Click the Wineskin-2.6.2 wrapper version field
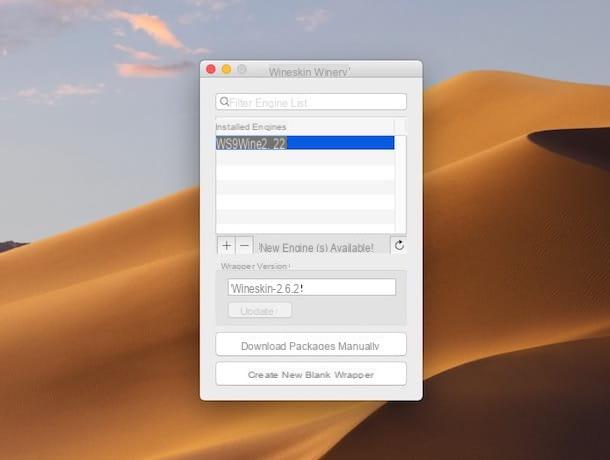 [x=312, y=288]
